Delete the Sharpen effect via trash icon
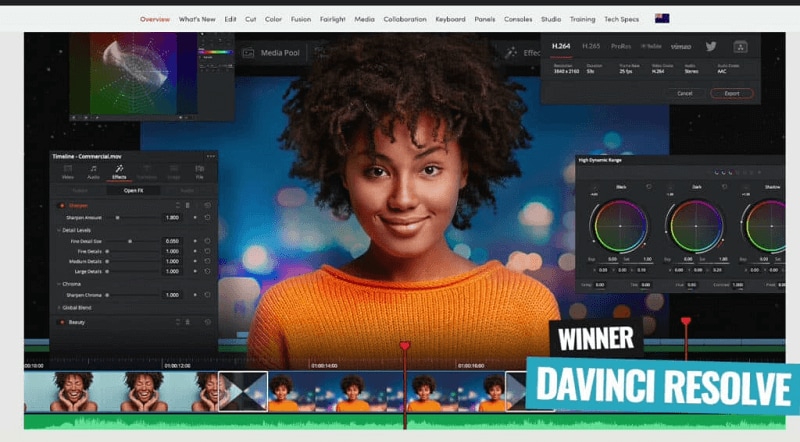800x442 pixels. (187, 206)
